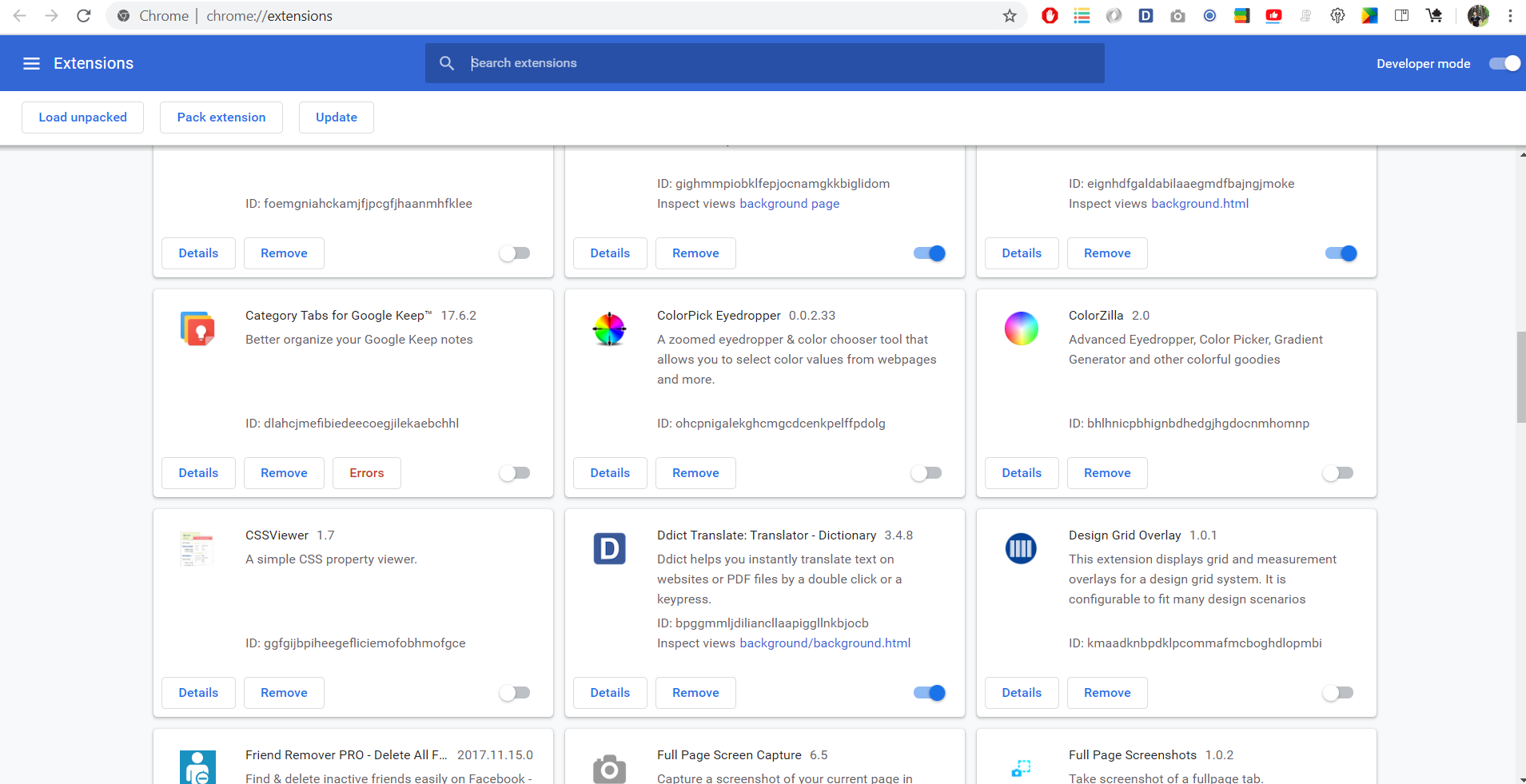Click the ColorPick Eyedropper color wheel icon
Image resolution: width=1526 pixels, height=784 pixels.
tap(609, 328)
